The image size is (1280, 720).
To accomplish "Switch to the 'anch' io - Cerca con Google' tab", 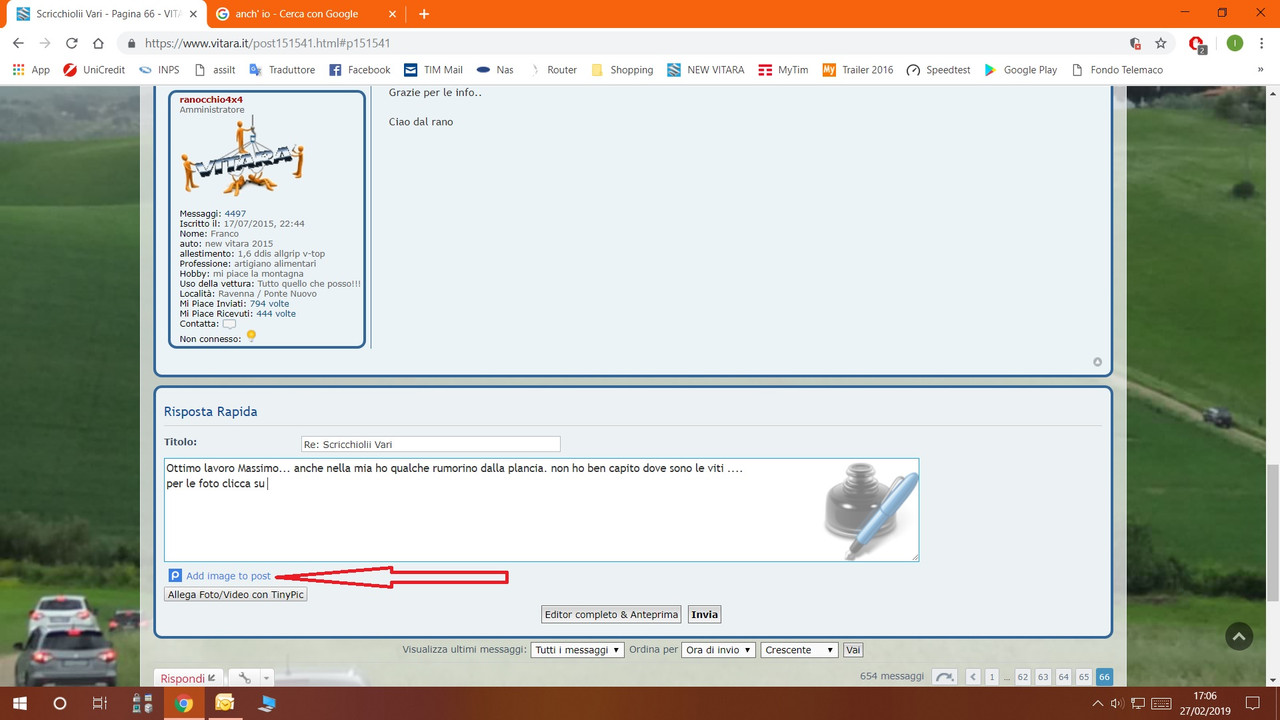I will (308, 14).
